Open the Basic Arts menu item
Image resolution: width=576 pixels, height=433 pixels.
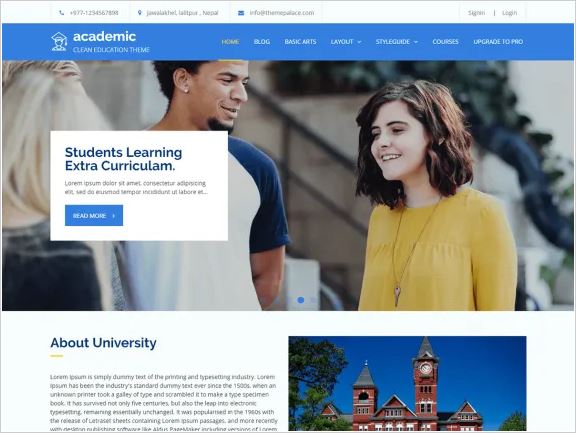click(300, 42)
